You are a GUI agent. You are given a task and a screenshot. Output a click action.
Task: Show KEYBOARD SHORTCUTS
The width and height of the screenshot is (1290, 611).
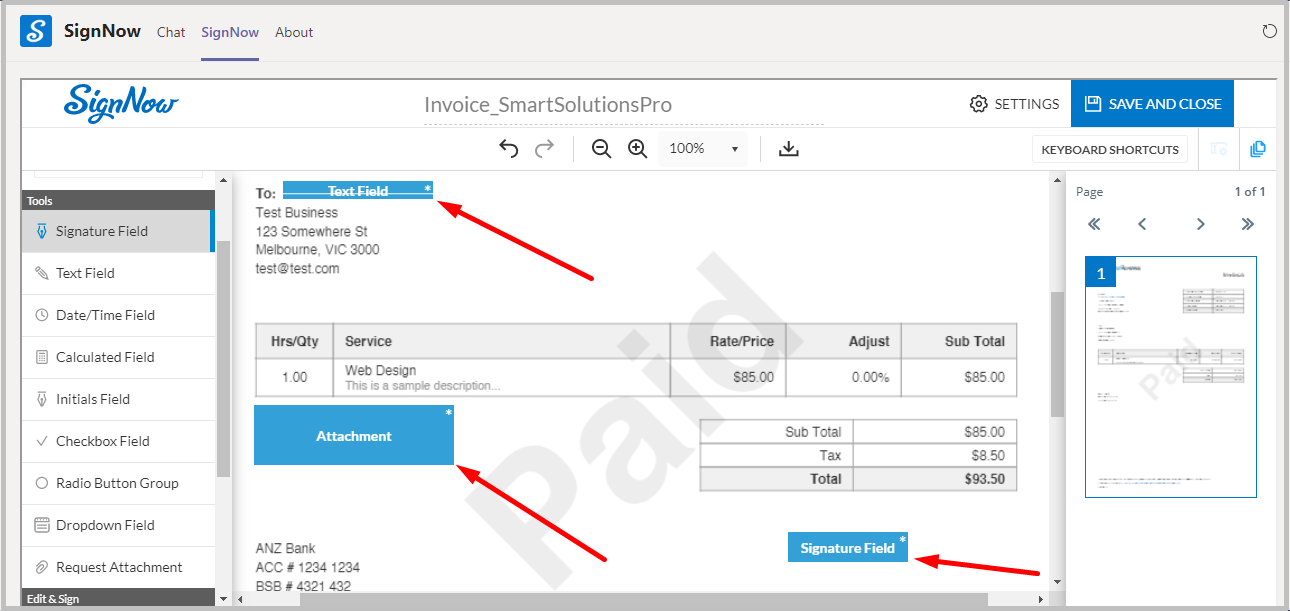1110,149
